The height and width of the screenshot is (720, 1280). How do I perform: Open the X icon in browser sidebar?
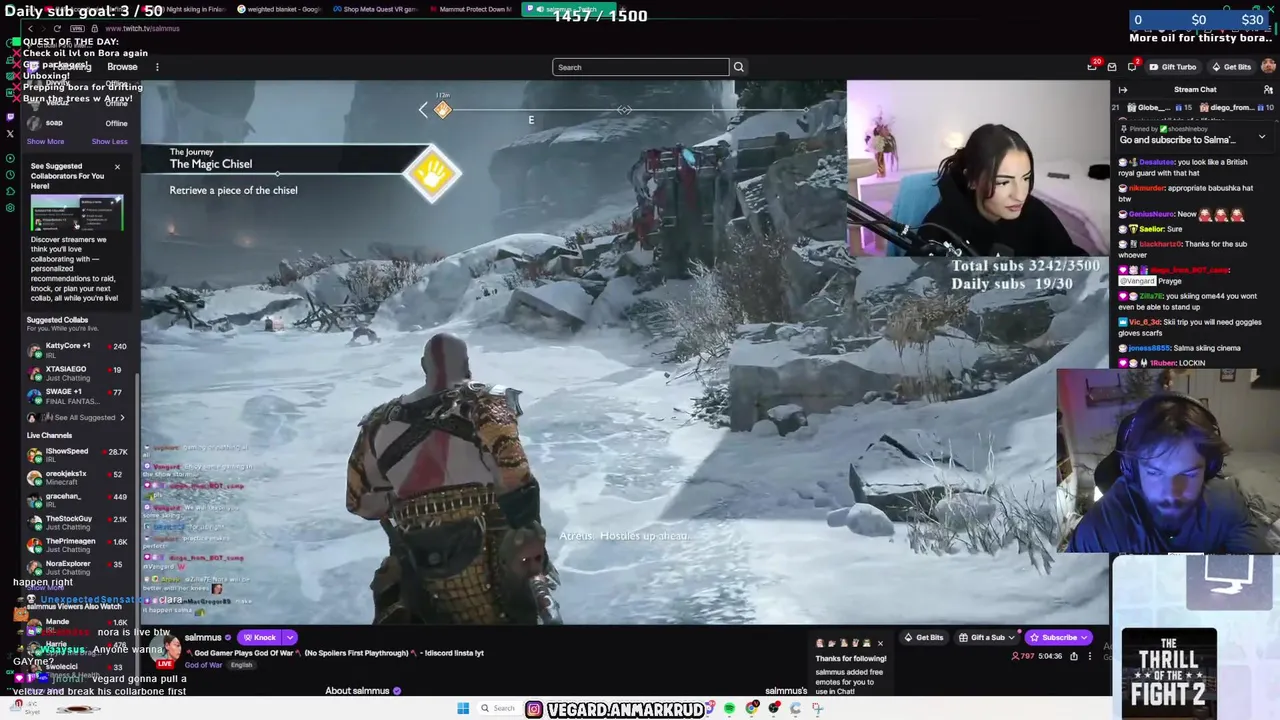point(10,134)
